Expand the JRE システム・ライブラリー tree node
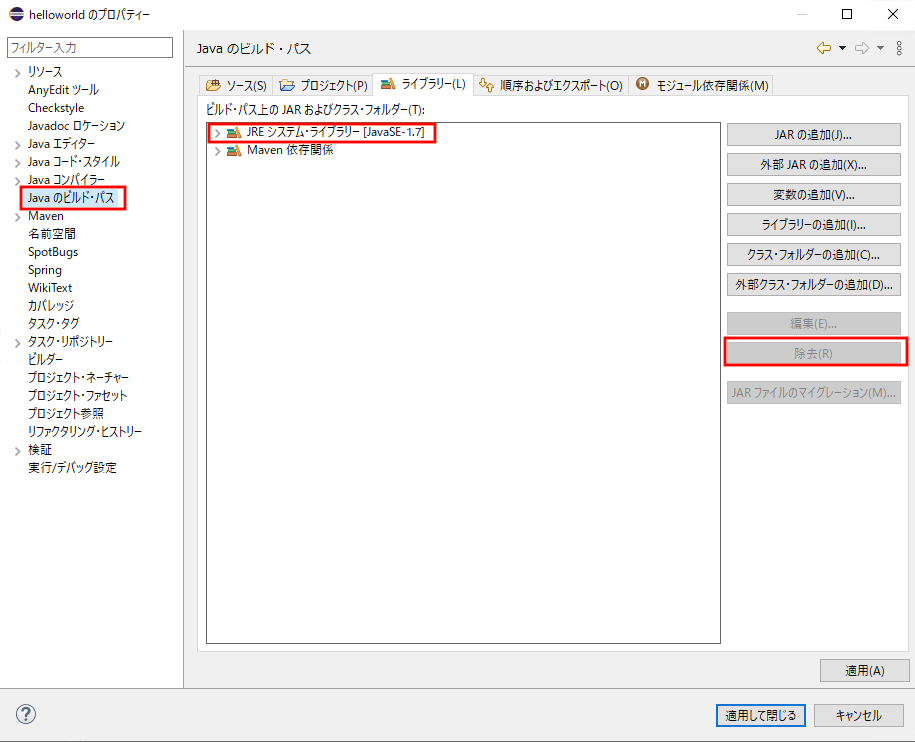This screenshot has width=915, height=742. pos(216,131)
